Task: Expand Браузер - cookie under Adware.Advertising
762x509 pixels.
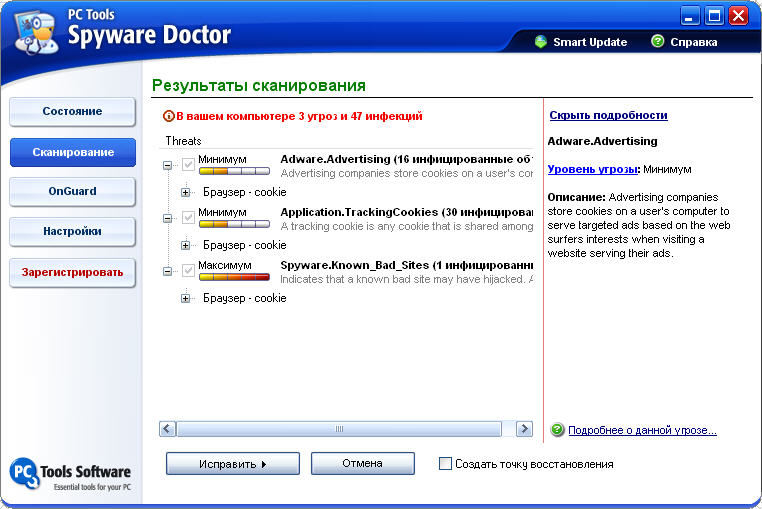Action: click(x=186, y=193)
